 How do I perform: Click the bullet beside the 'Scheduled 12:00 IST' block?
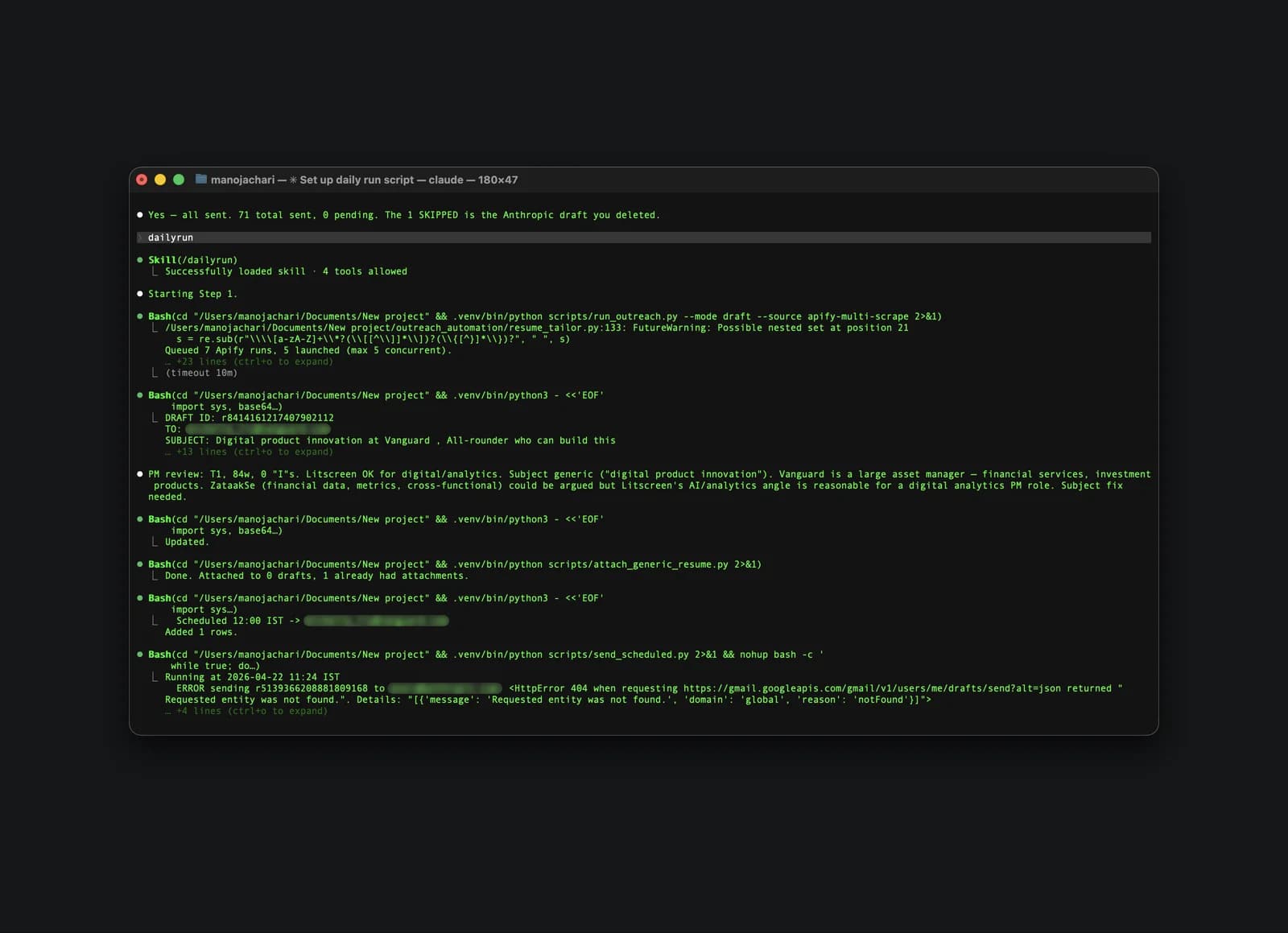pyautogui.click(x=141, y=598)
